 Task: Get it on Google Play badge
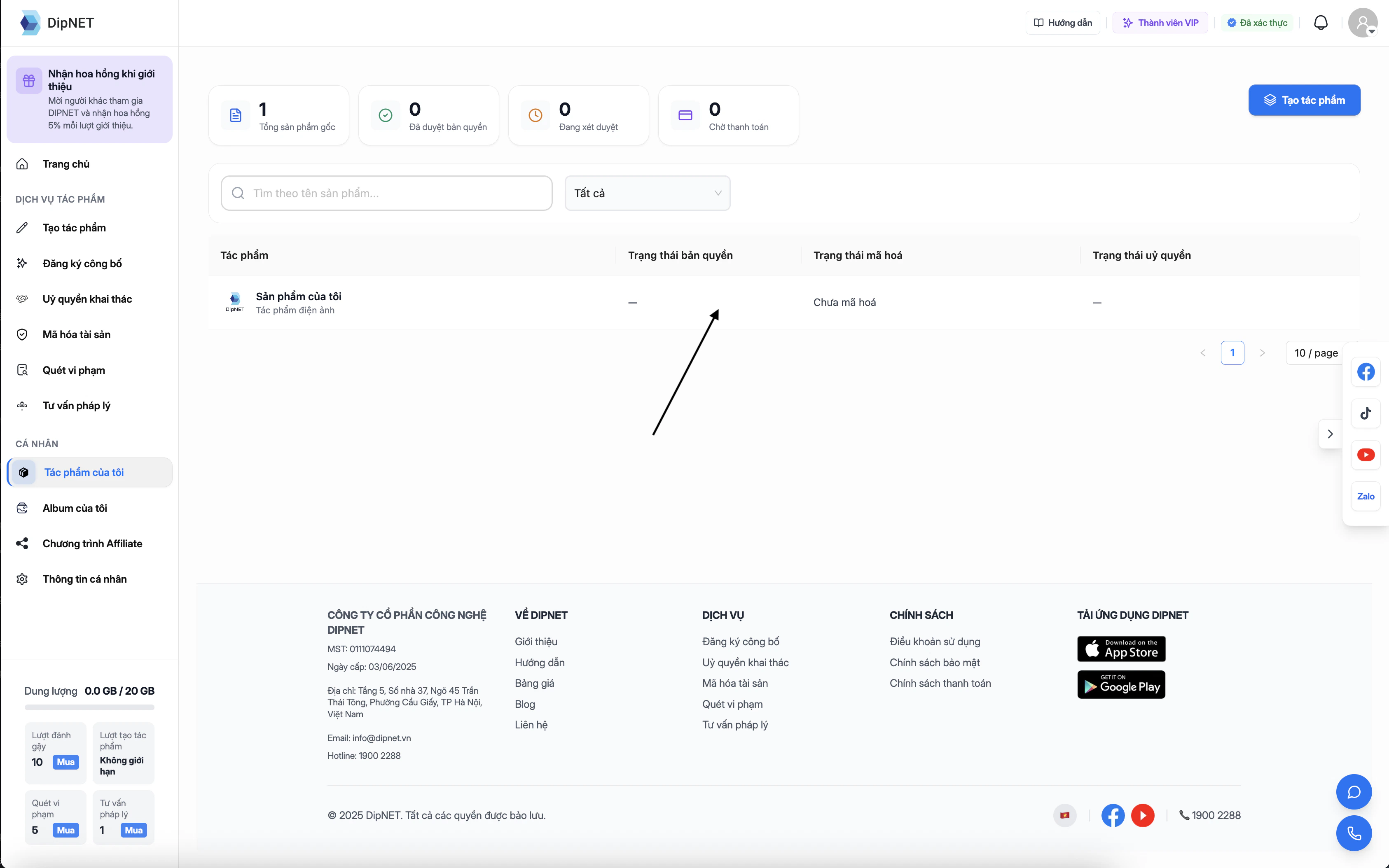[x=1121, y=685]
